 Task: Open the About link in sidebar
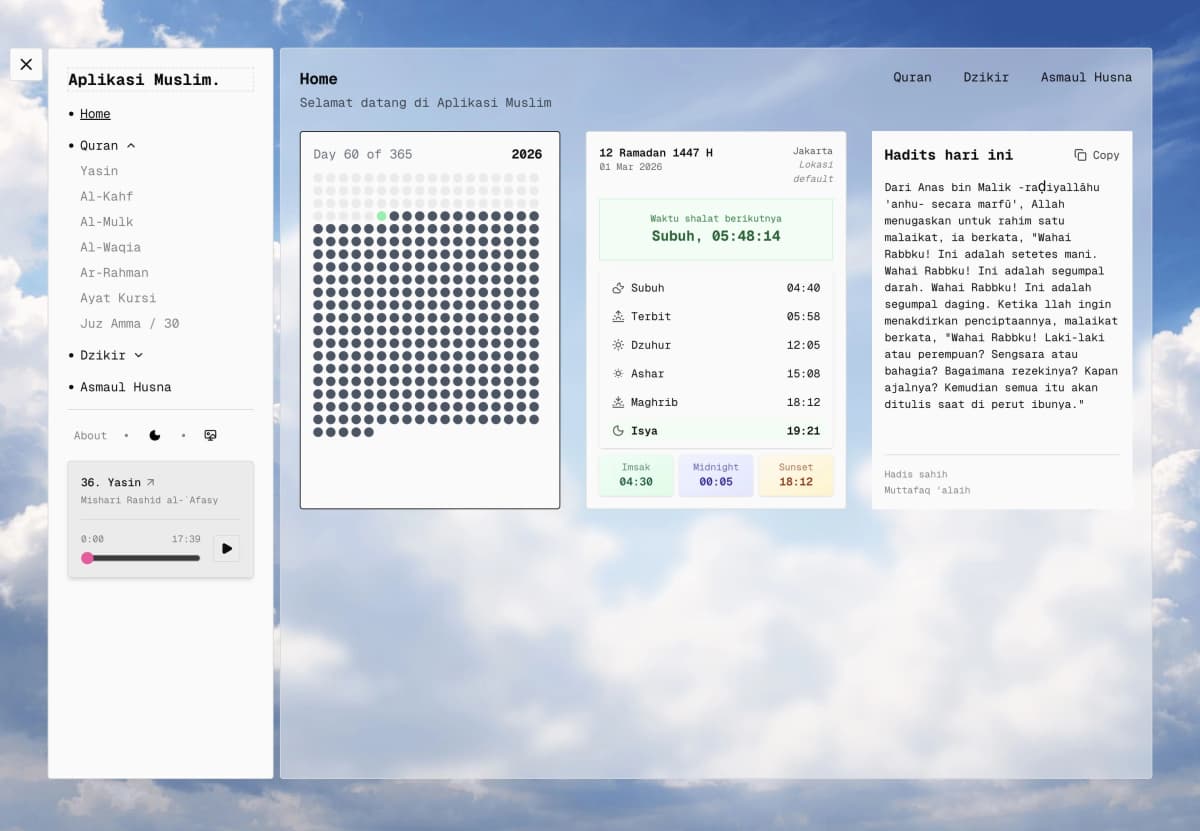[x=90, y=435]
